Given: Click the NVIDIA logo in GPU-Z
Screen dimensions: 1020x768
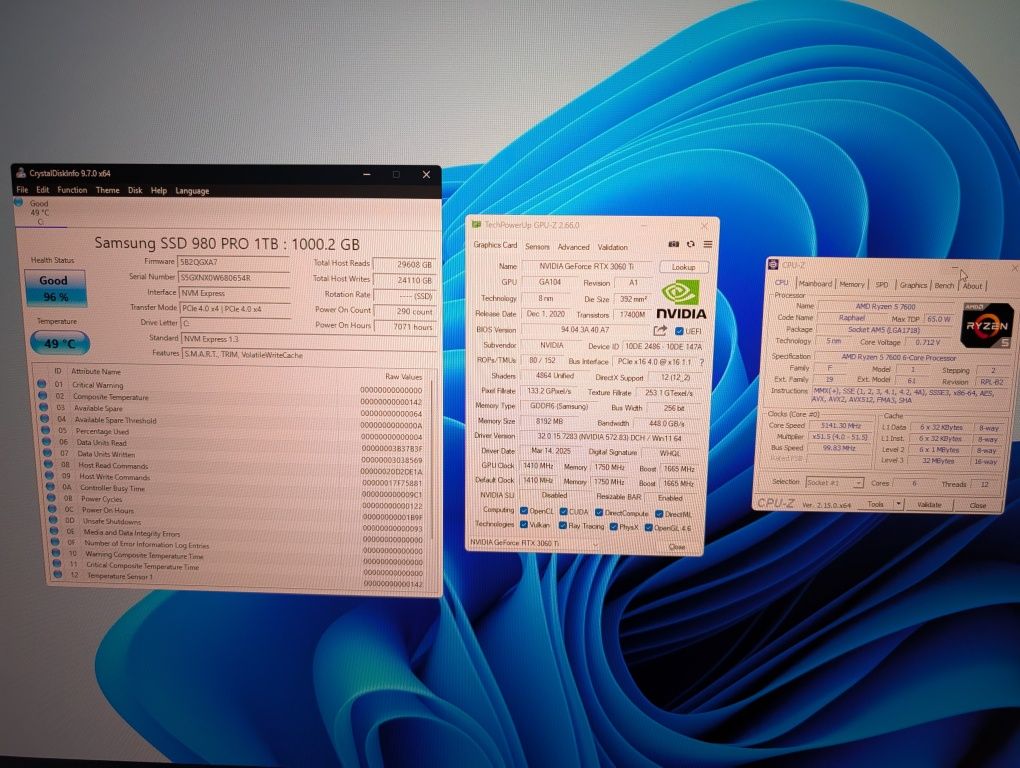Looking at the screenshot, I should [x=681, y=300].
